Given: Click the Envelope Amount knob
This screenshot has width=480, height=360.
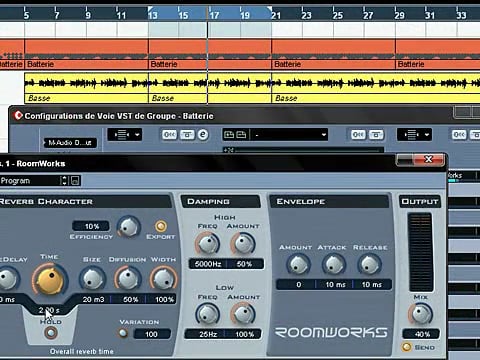Looking at the screenshot, I should tap(298, 264).
